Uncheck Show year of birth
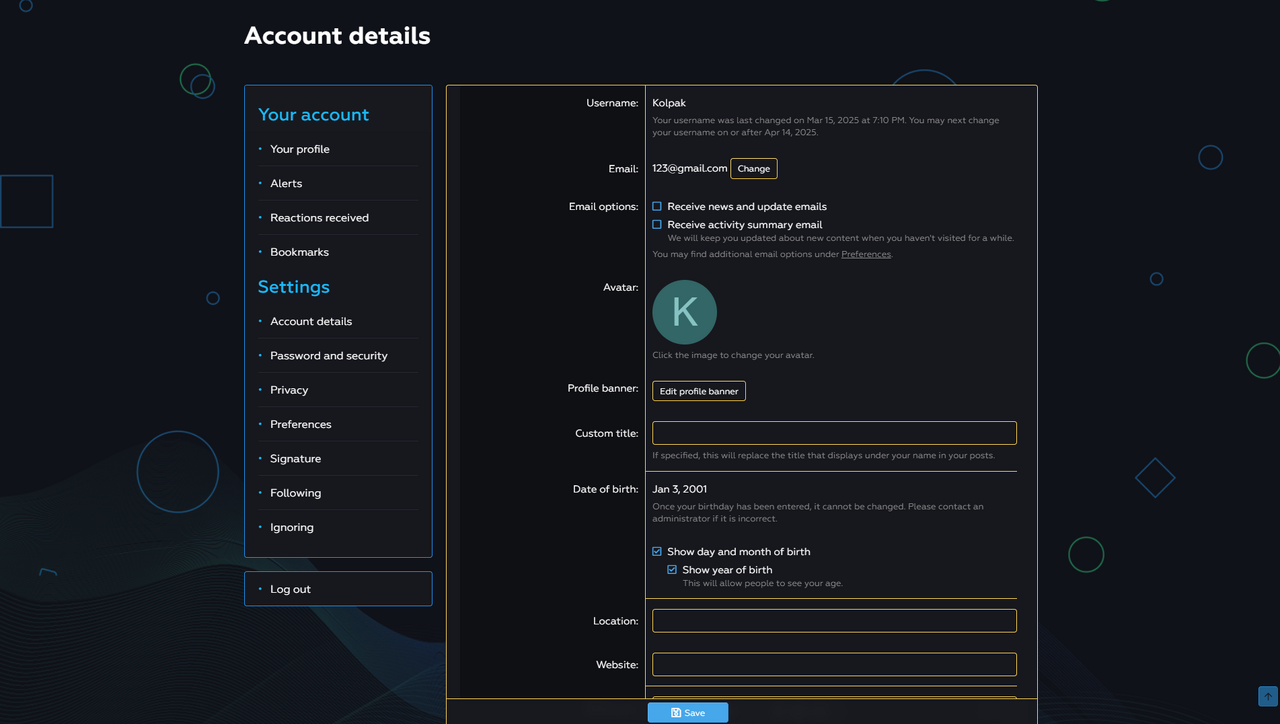Image resolution: width=1280 pixels, height=724 pixels. [x=672, y=570]
